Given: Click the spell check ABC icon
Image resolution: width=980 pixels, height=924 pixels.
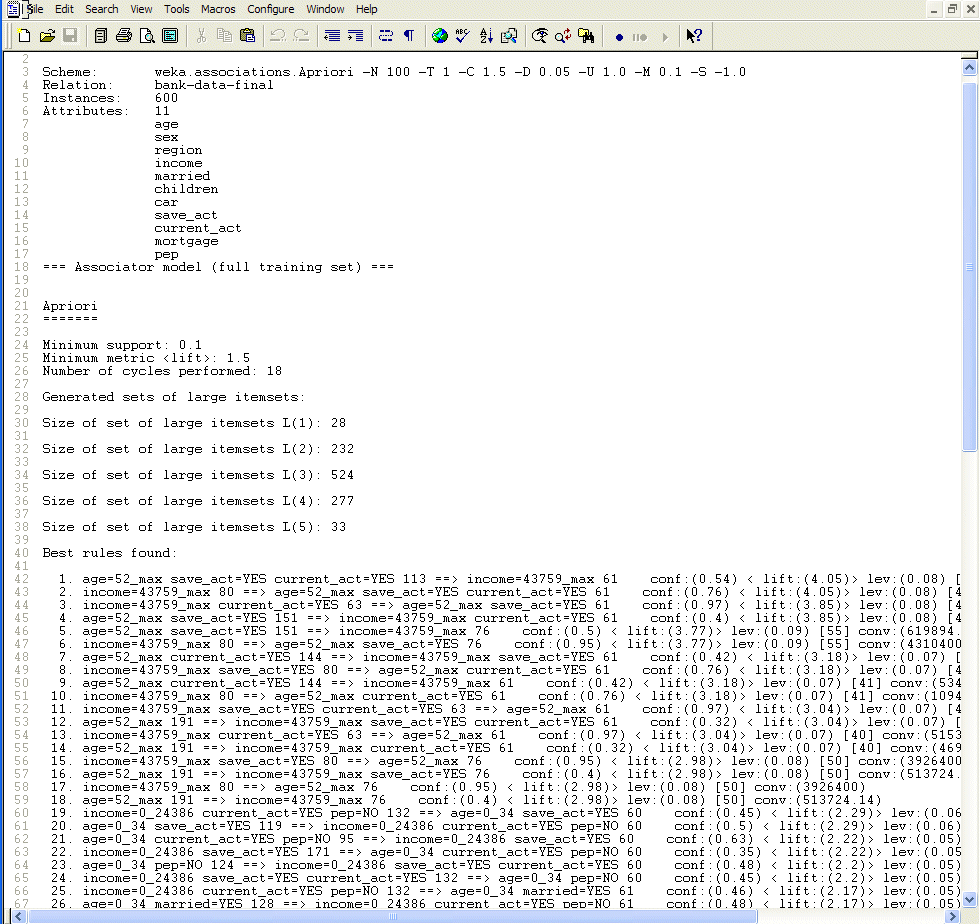Looking at the screenshot, I should 462,36.
